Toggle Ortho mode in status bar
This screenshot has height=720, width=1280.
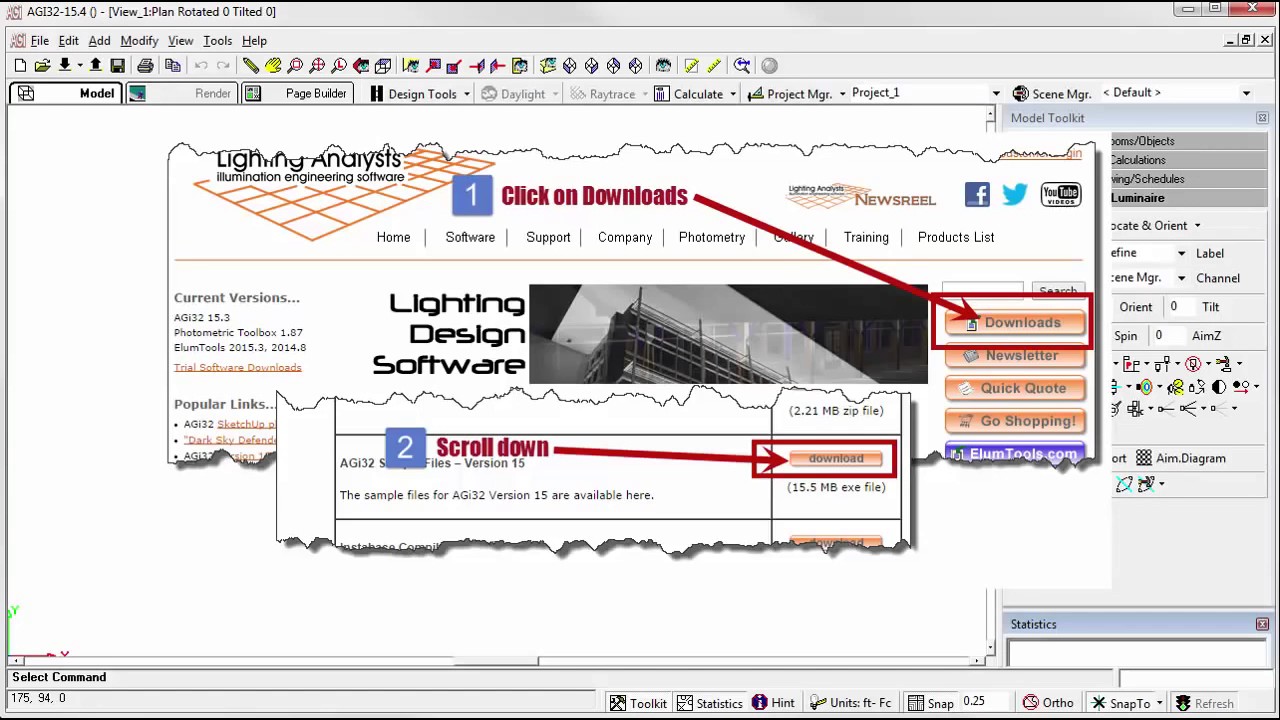(x=1048, y=703)
